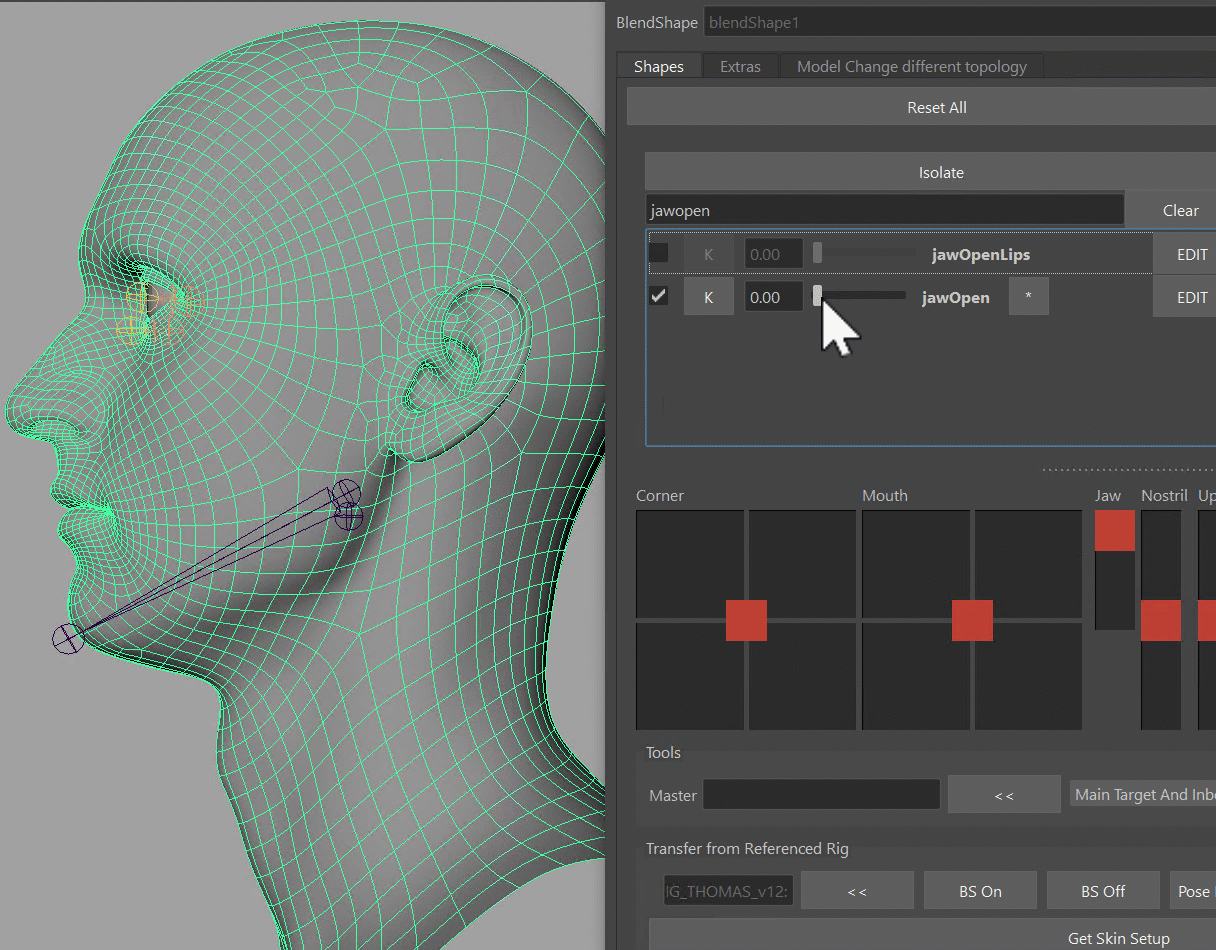Click the red Jaw slider handle
This screenshot has width=1216, height=950.
pyautogui.click(x=1115, y=530)
